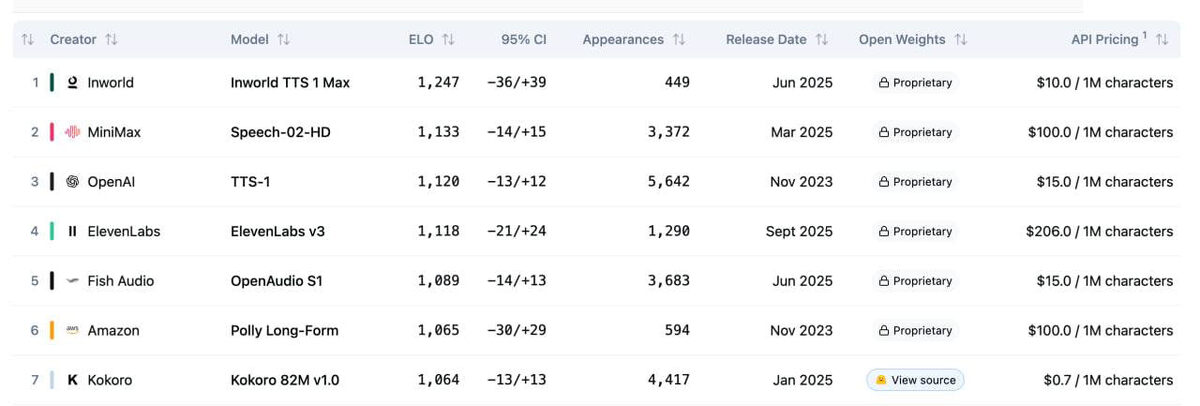This screenshot has height=406, width=1200.
Task: Click API Pricing sort arrows
Action: pyautogui.click(x=1162, y=40)
